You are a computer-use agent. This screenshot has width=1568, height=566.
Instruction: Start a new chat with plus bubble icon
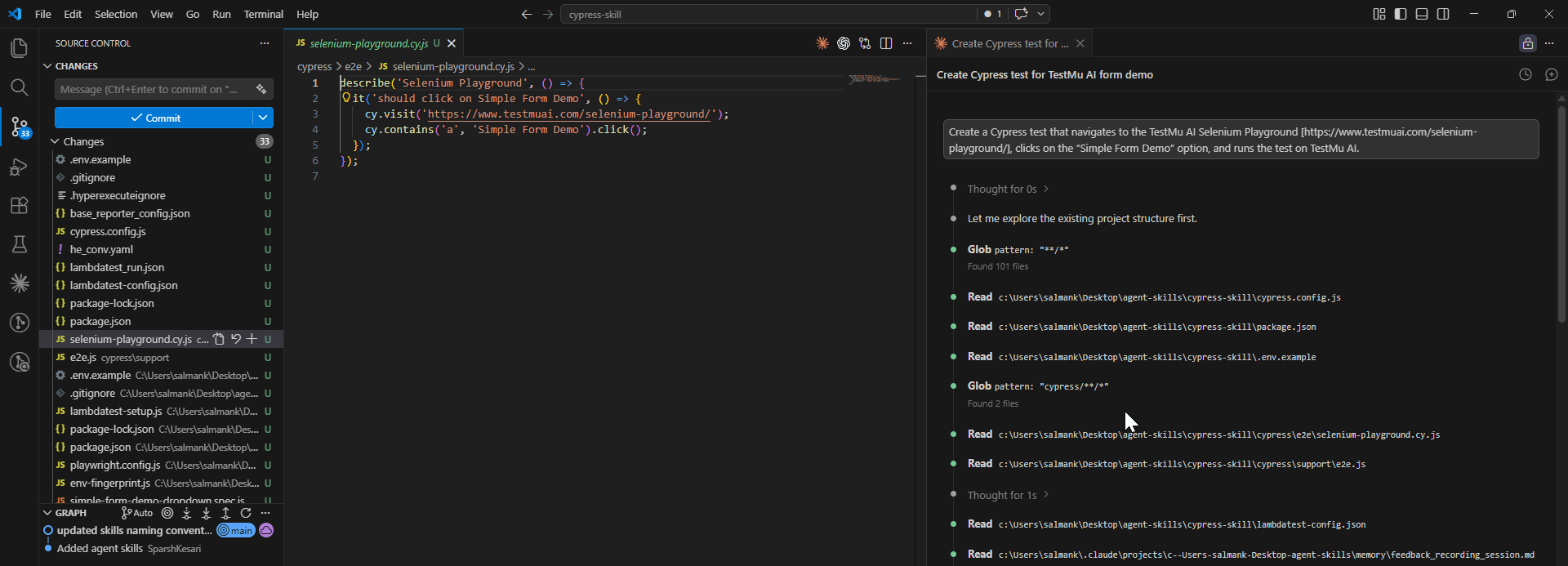click(1552, 74)
